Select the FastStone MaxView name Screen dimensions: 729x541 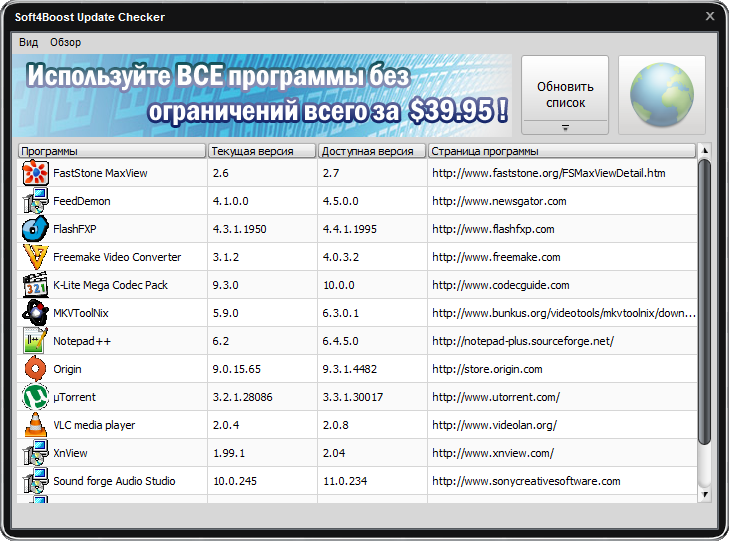click(100, 173)
